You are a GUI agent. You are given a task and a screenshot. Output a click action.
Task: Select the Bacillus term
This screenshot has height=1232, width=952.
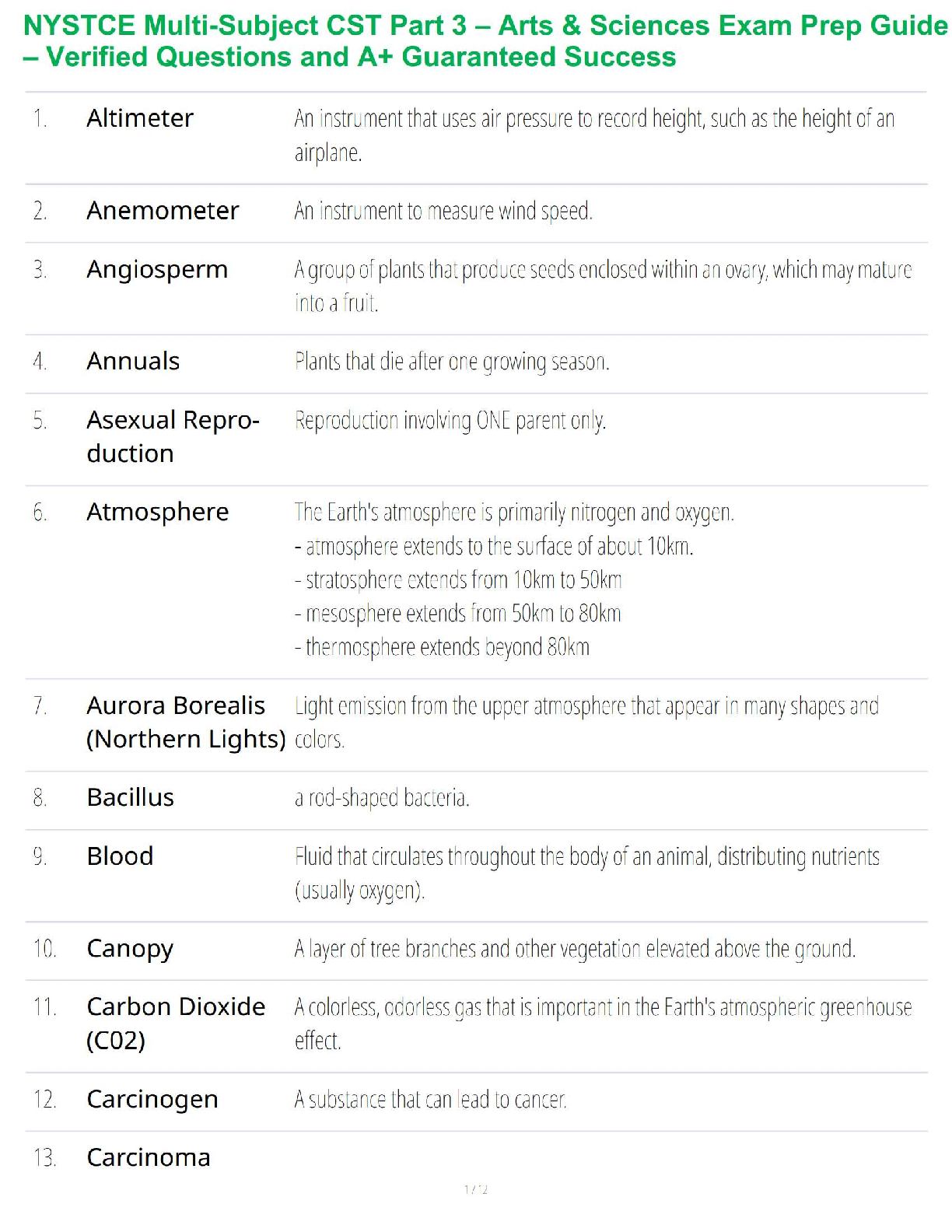130,798
